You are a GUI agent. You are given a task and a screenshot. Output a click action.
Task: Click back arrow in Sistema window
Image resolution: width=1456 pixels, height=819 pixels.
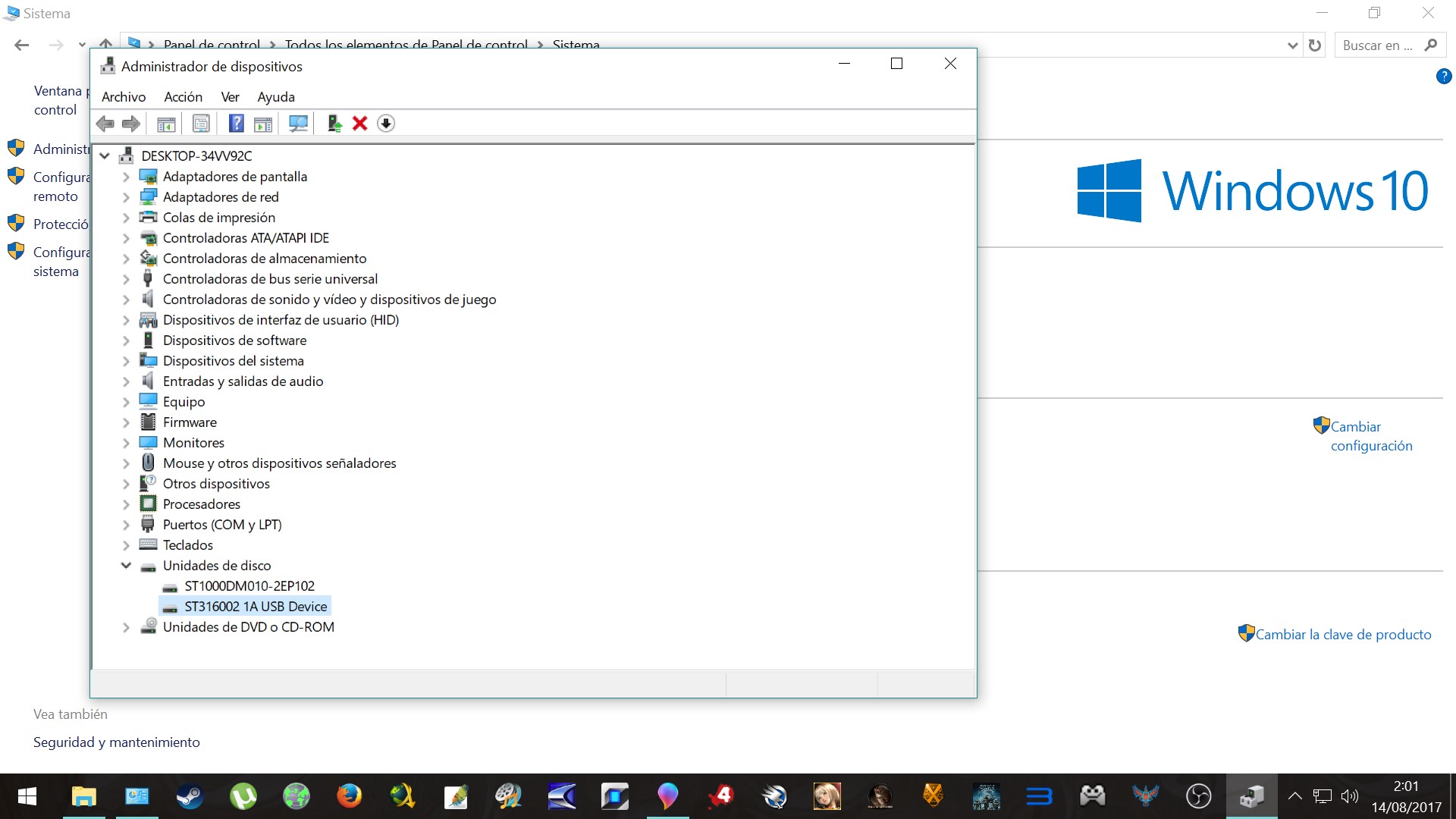pyautogui.click(x=22, y=45)
